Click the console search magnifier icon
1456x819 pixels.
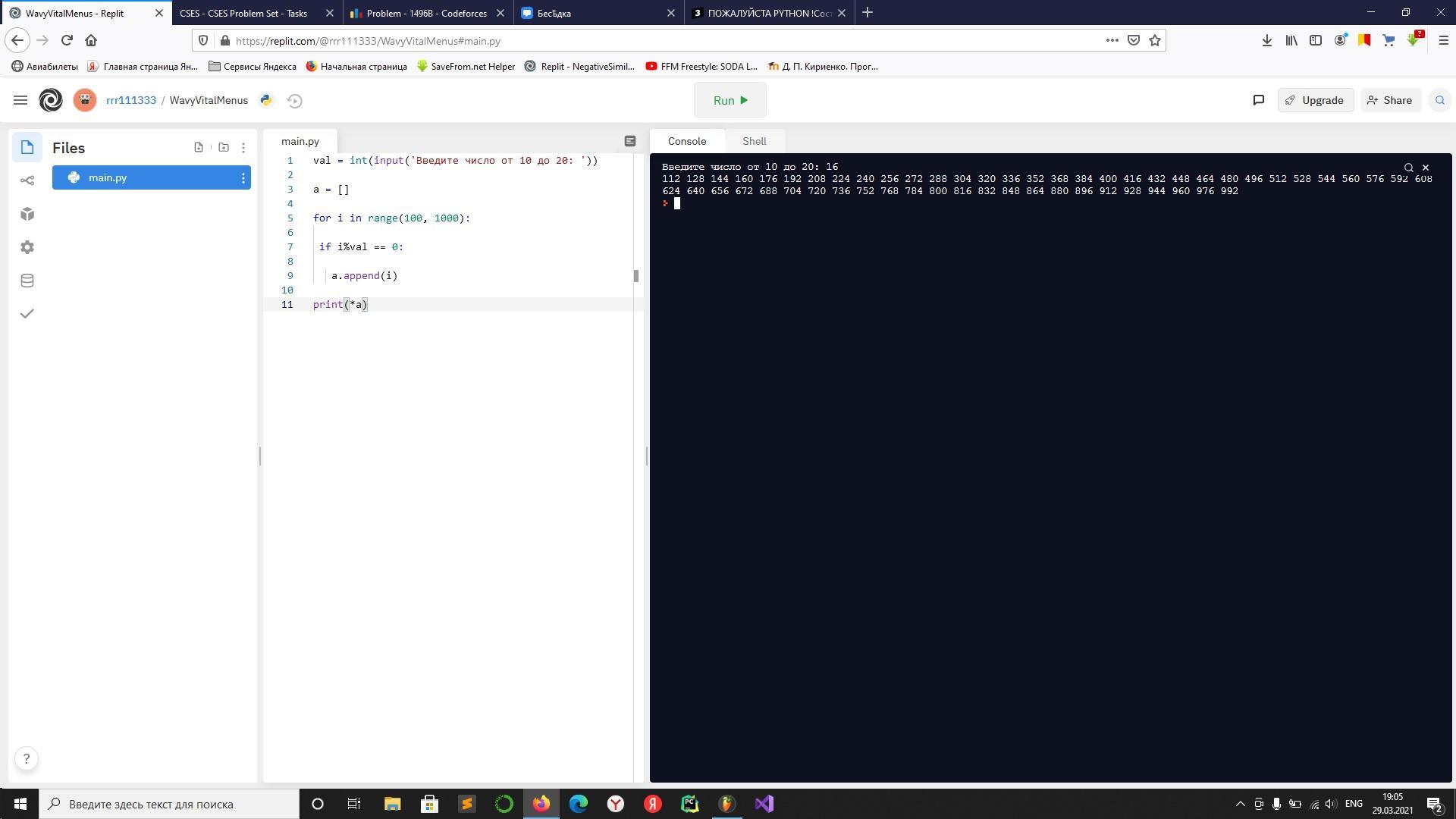(1408, 168)
